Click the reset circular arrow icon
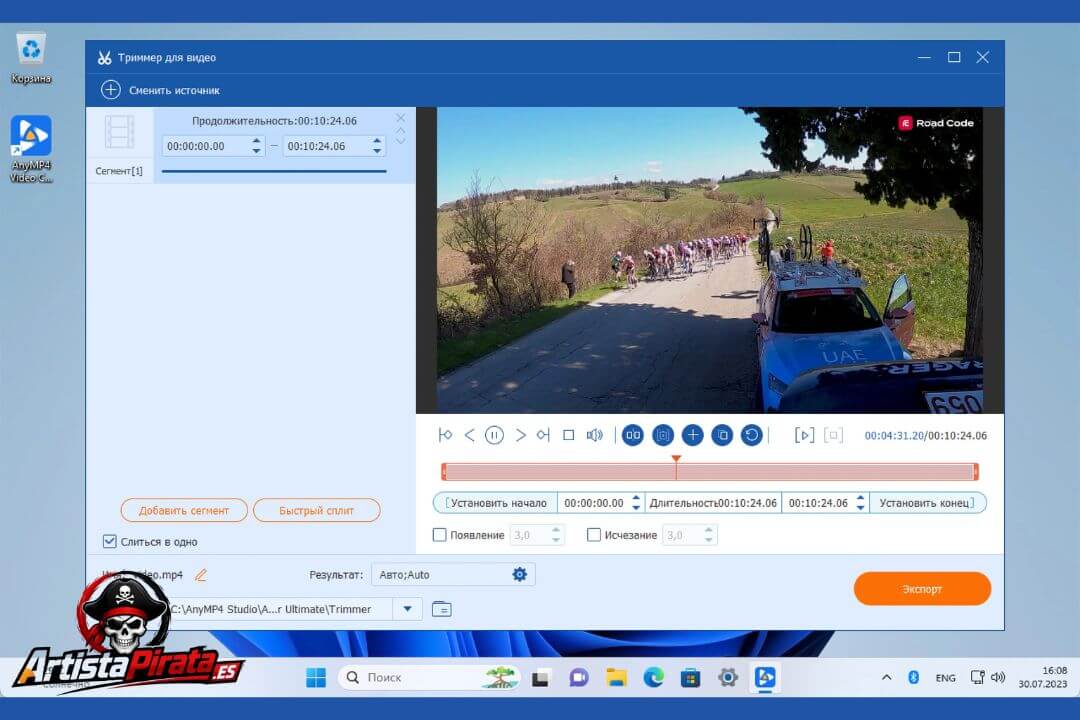 point(751,435)
